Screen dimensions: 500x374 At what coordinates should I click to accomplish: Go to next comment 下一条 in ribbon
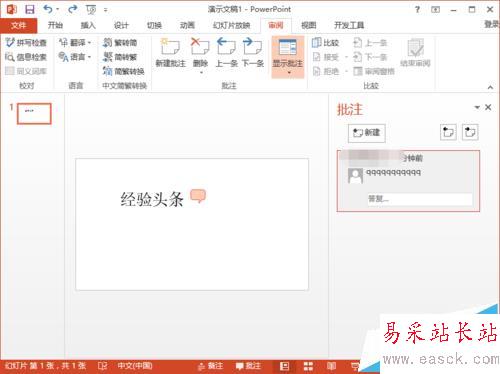(x=253, y=53)
